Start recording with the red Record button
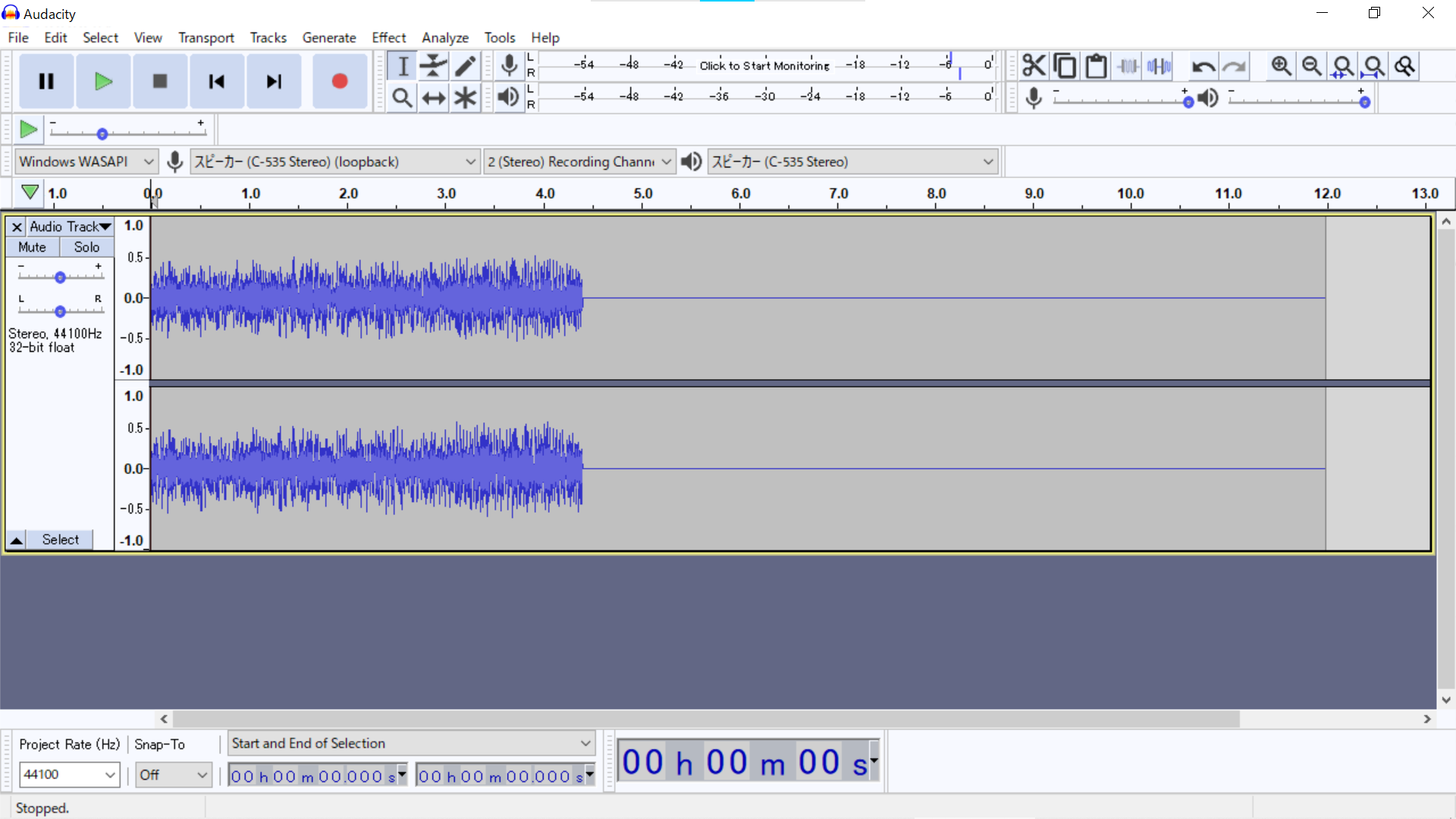This screenshot has height=819, width=1456. [340, 81]
